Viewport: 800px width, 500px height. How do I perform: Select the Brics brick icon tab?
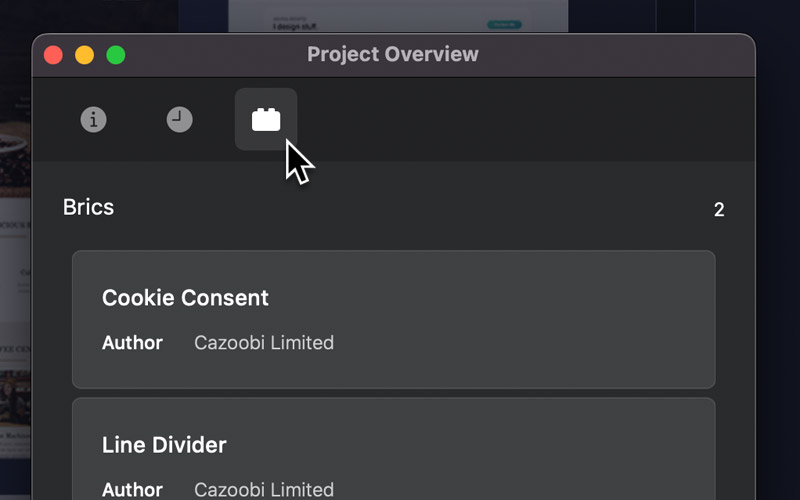click(266, 119)
